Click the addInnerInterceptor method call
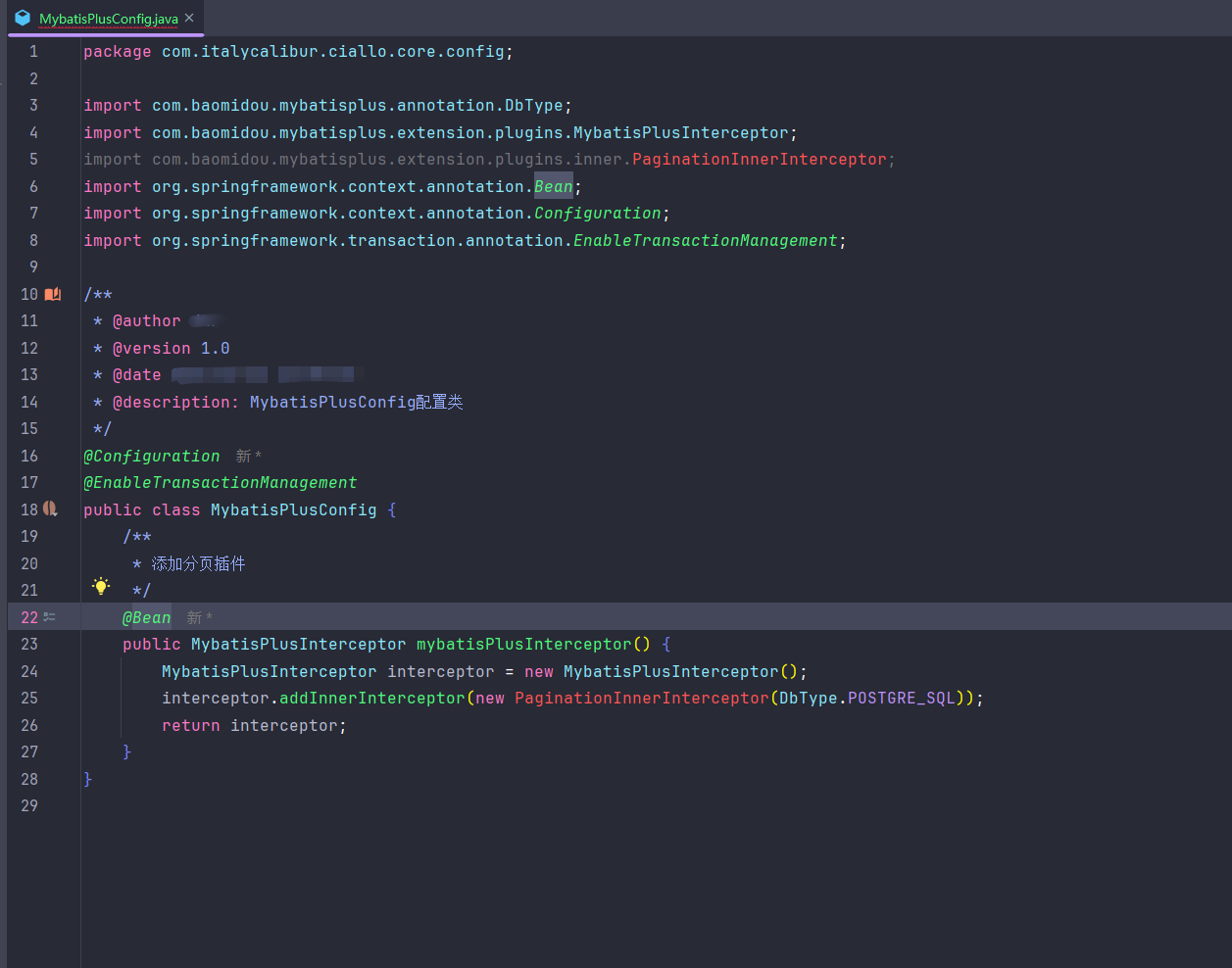1232x968 pixels. [371, 699]
